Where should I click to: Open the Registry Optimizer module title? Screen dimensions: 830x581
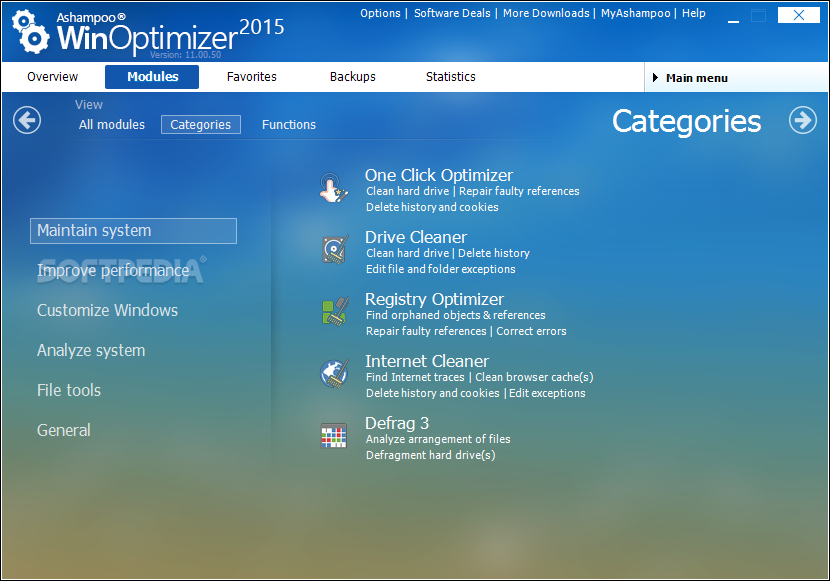[x=434, y=299]
